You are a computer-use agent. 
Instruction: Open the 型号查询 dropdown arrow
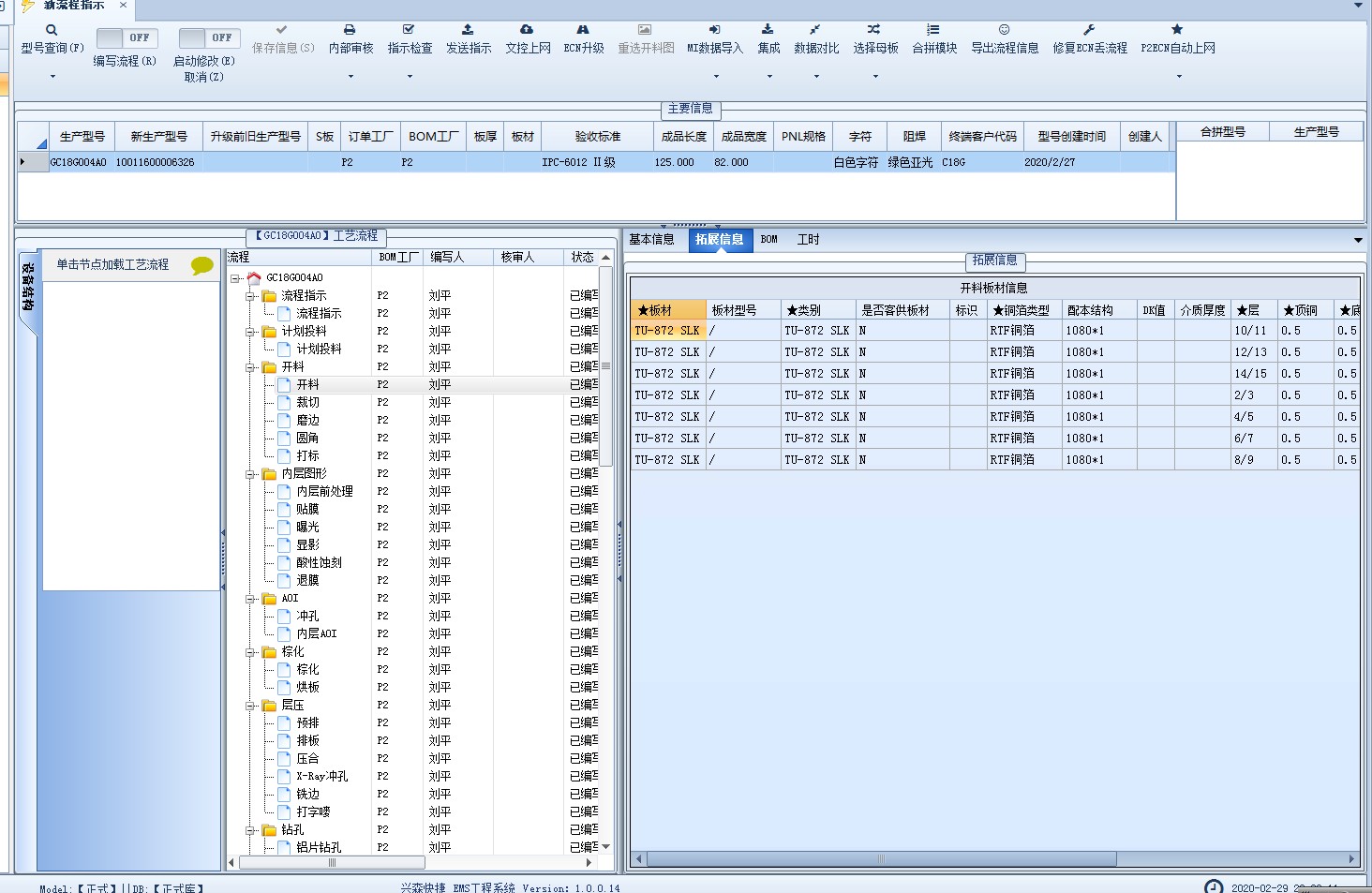[x=52, y=77]
